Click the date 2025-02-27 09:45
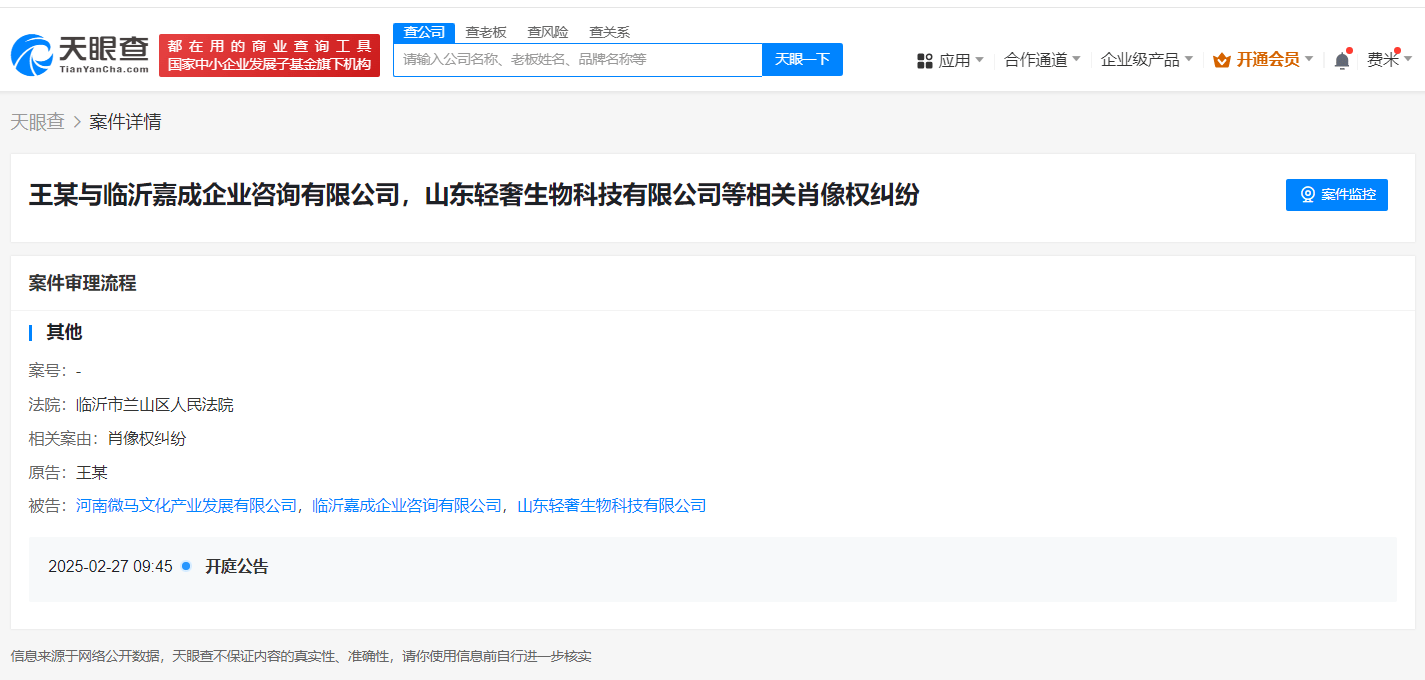This screenshot has width=1425, height=680. click(110, 567)
